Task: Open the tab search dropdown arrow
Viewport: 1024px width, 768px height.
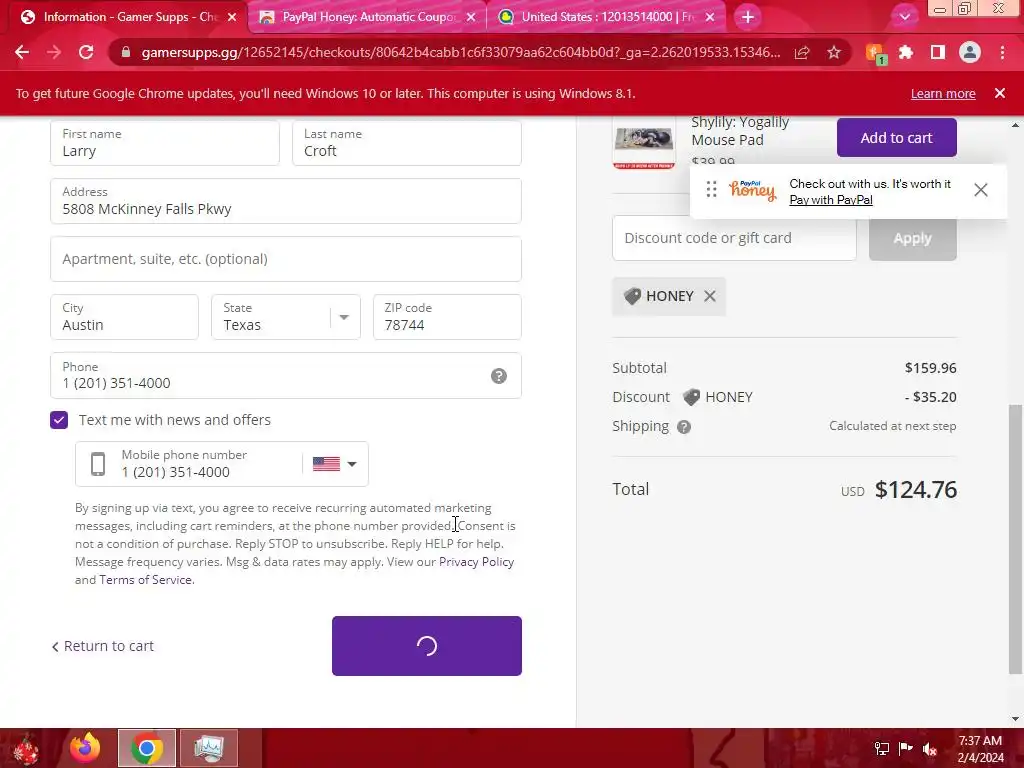Action: 904,17
